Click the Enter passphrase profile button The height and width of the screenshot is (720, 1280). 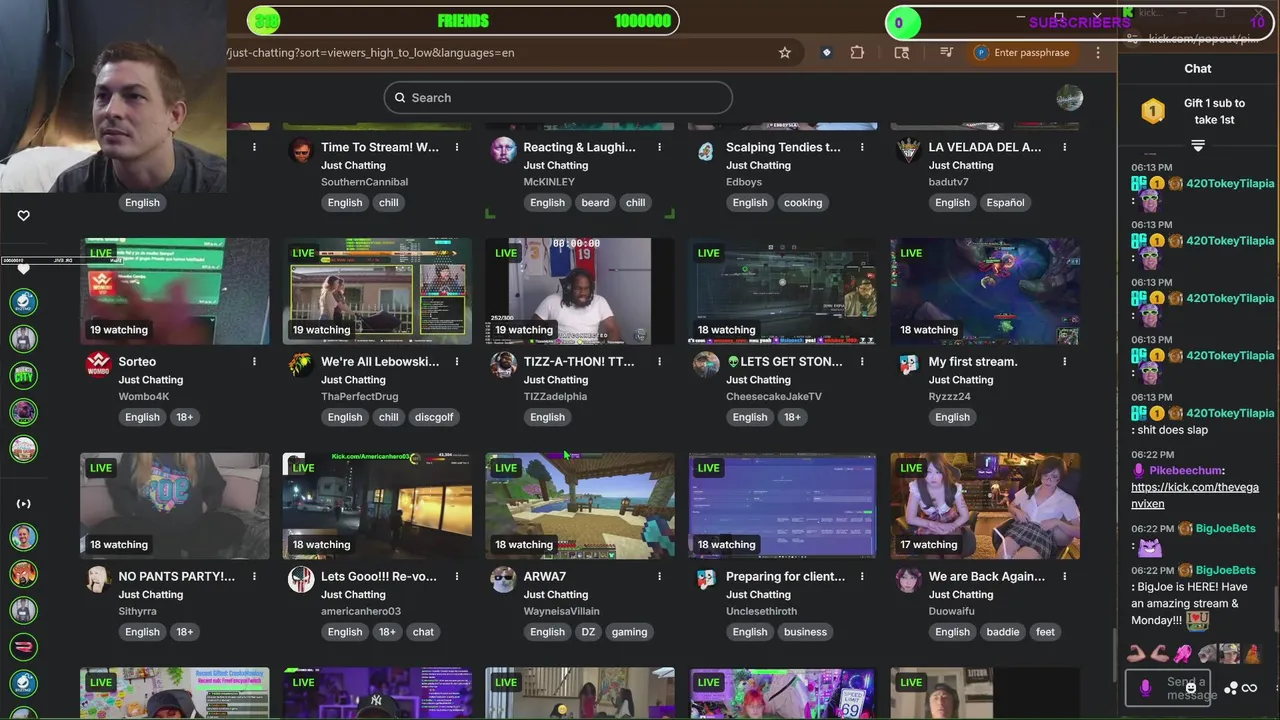click(x=1022, y=53)
